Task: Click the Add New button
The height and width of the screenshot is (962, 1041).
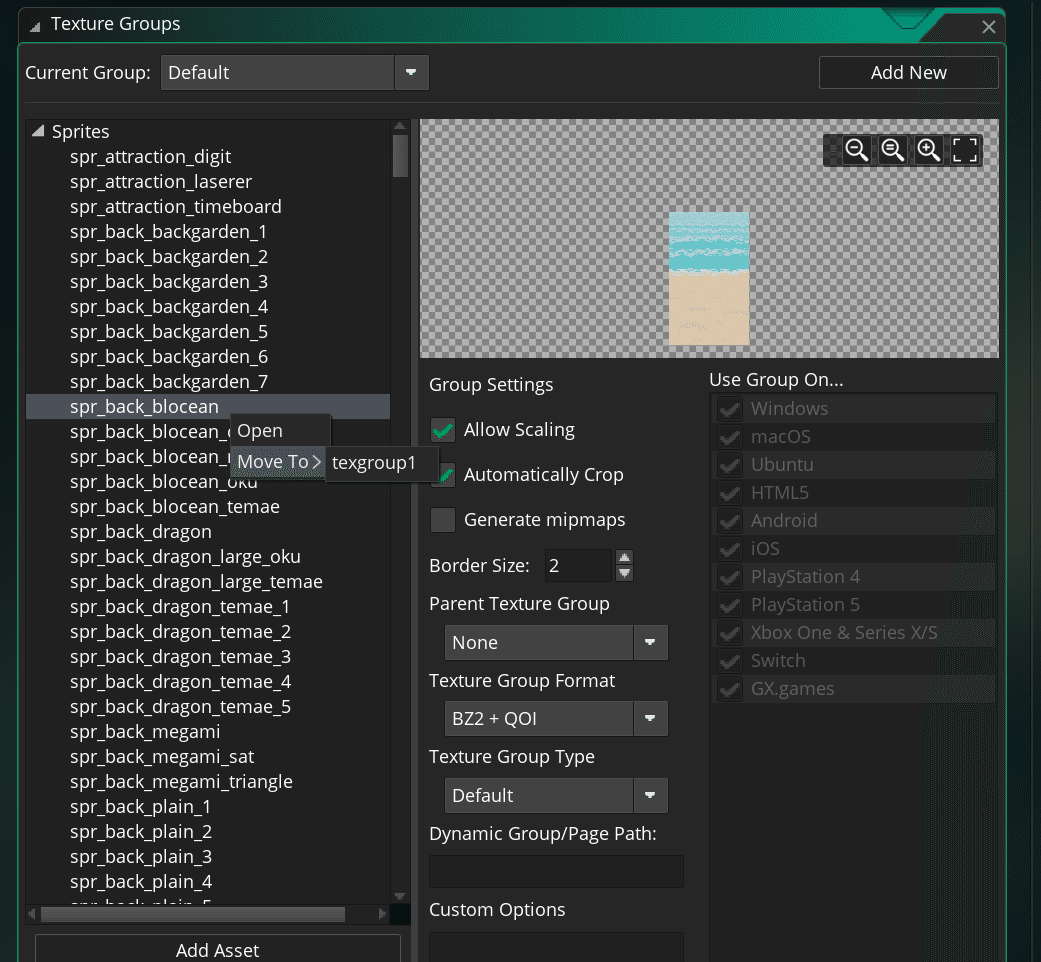Action: point(908,72)
